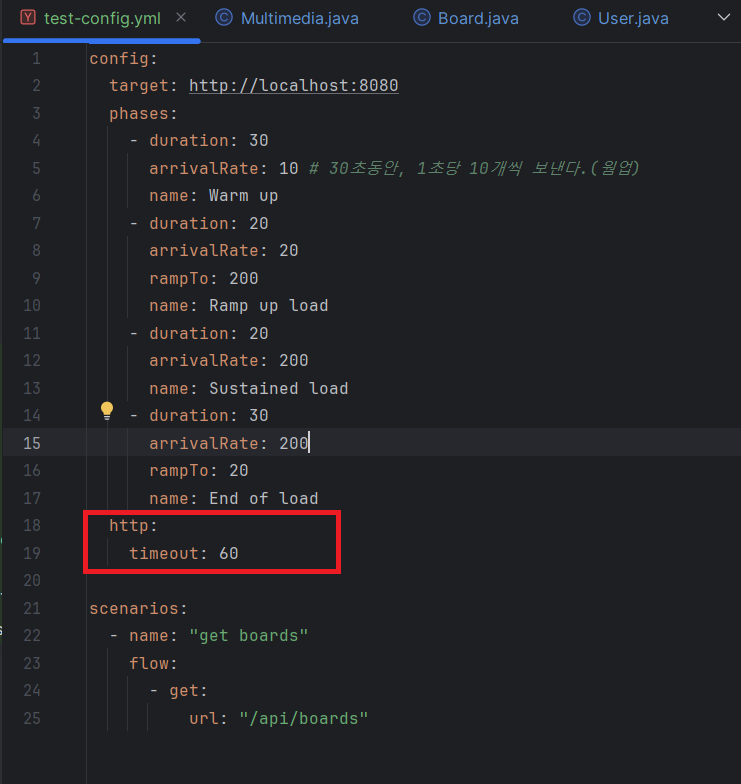Screen dimensions: 741x784
Task: Click the 'Ramp up load' value
Action: pyautogui.click(x=268, y=306)
